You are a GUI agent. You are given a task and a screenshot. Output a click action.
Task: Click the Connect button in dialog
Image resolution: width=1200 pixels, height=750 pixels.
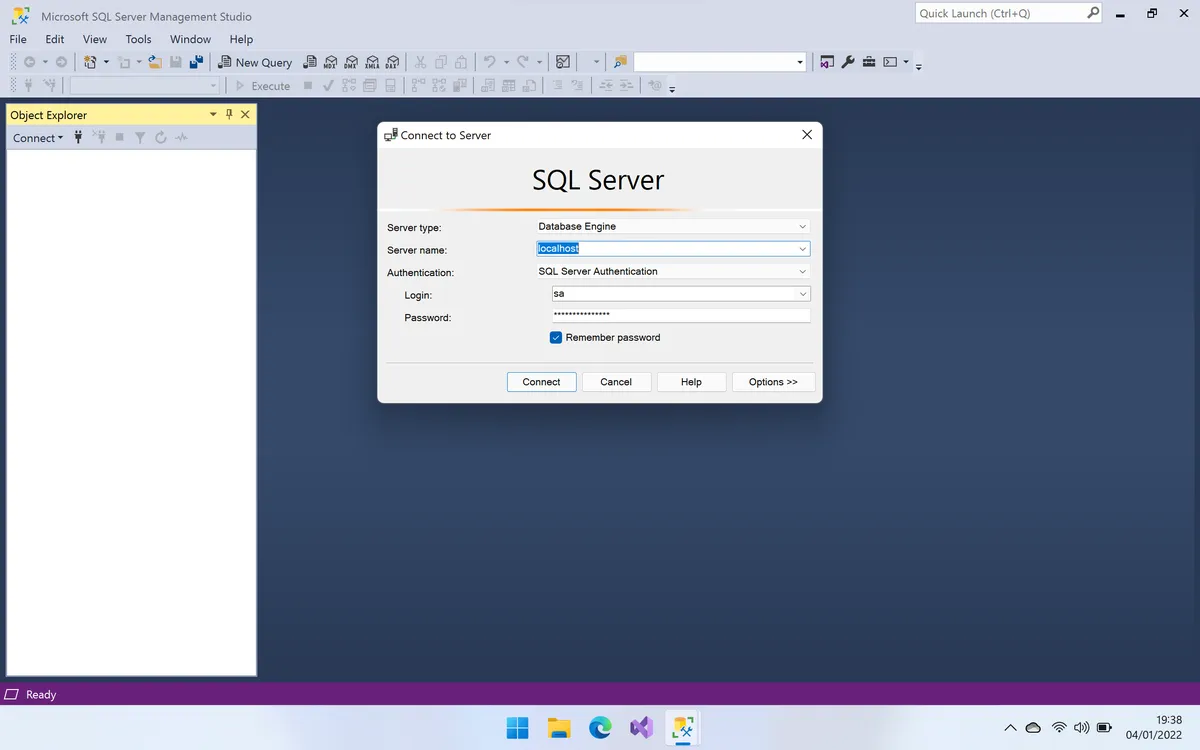(x=542, y=382)
